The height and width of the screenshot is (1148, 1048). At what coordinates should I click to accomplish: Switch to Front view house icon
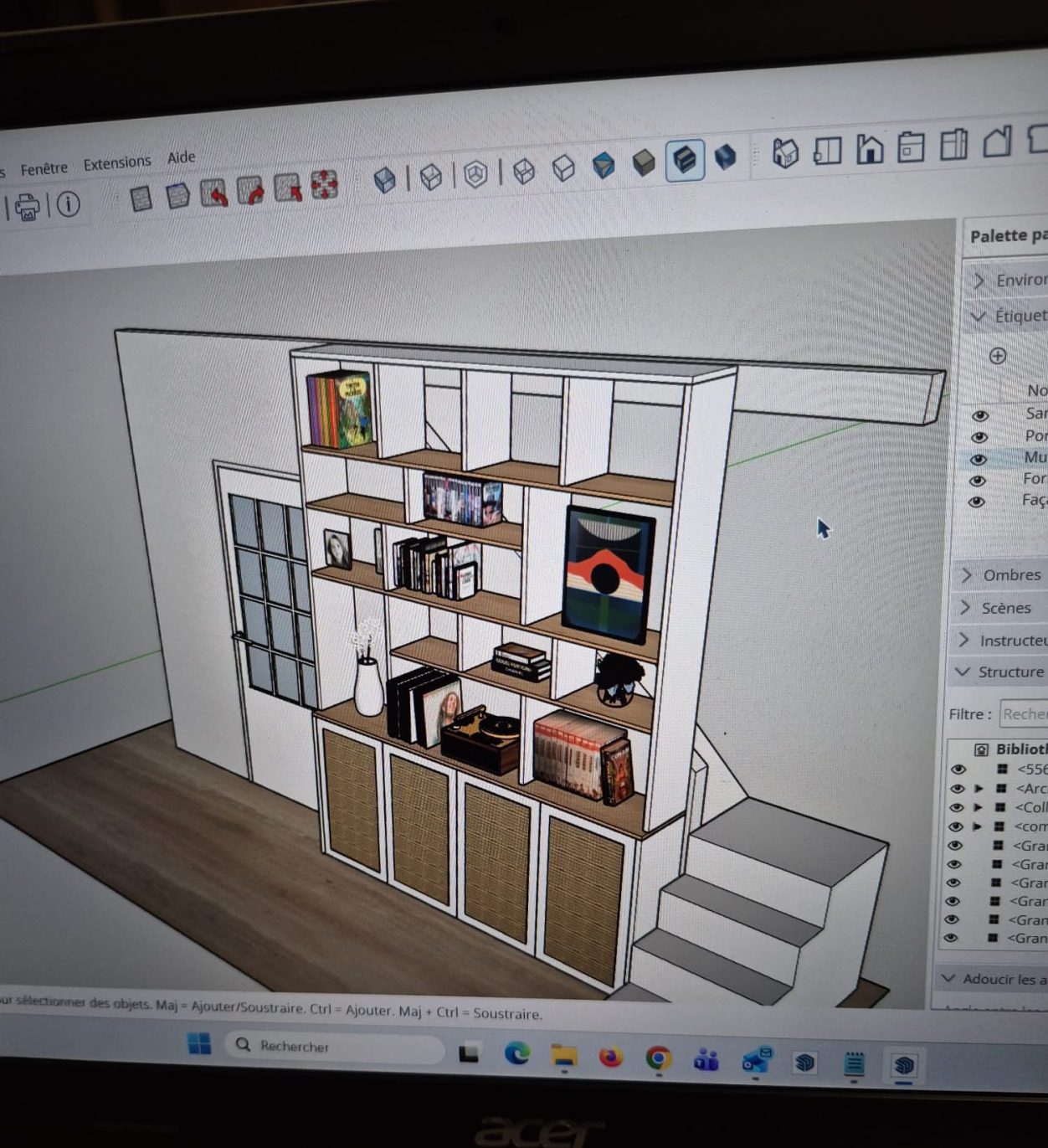click(x=870, y=148)
